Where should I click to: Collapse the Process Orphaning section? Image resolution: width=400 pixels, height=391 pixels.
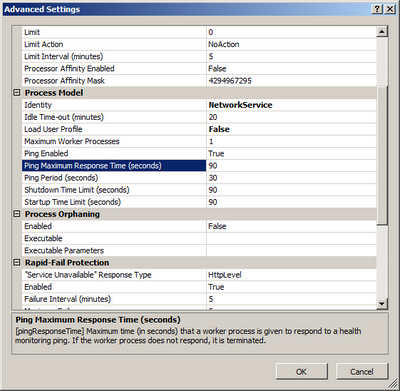point(17,214)
